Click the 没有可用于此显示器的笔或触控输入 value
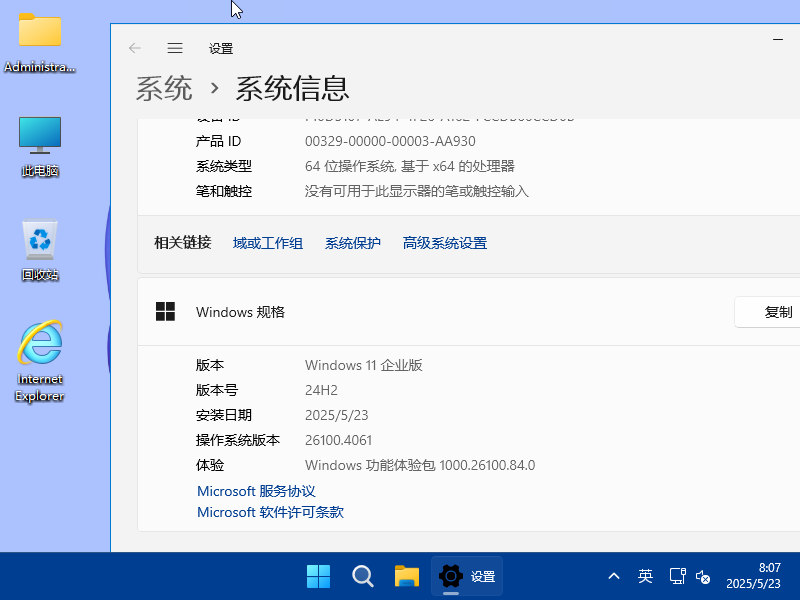The image size is (800, 600). tap(417, 191)
